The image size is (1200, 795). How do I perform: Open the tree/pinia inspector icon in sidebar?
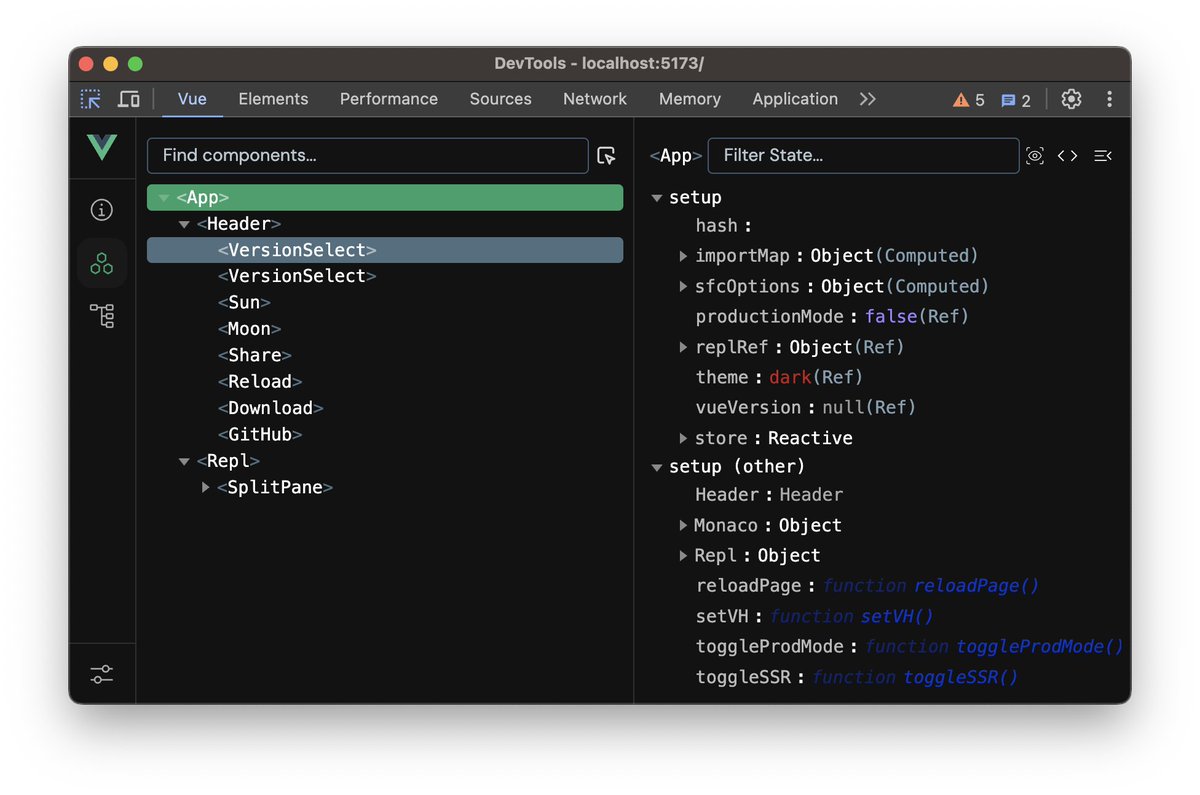coord(102,316)
